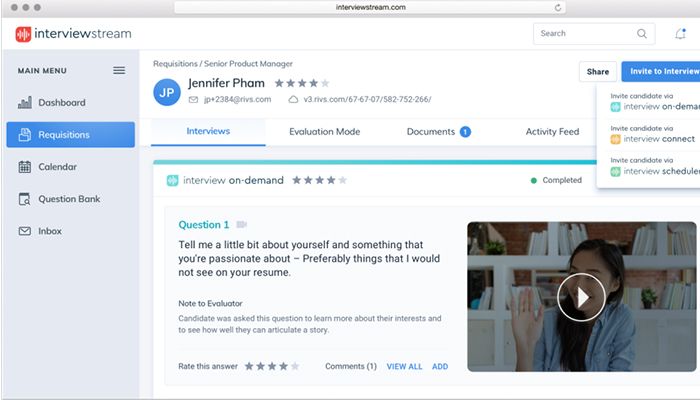Open the Documents tab
Screen dimensions: 700x400
(x=431, y=132)
